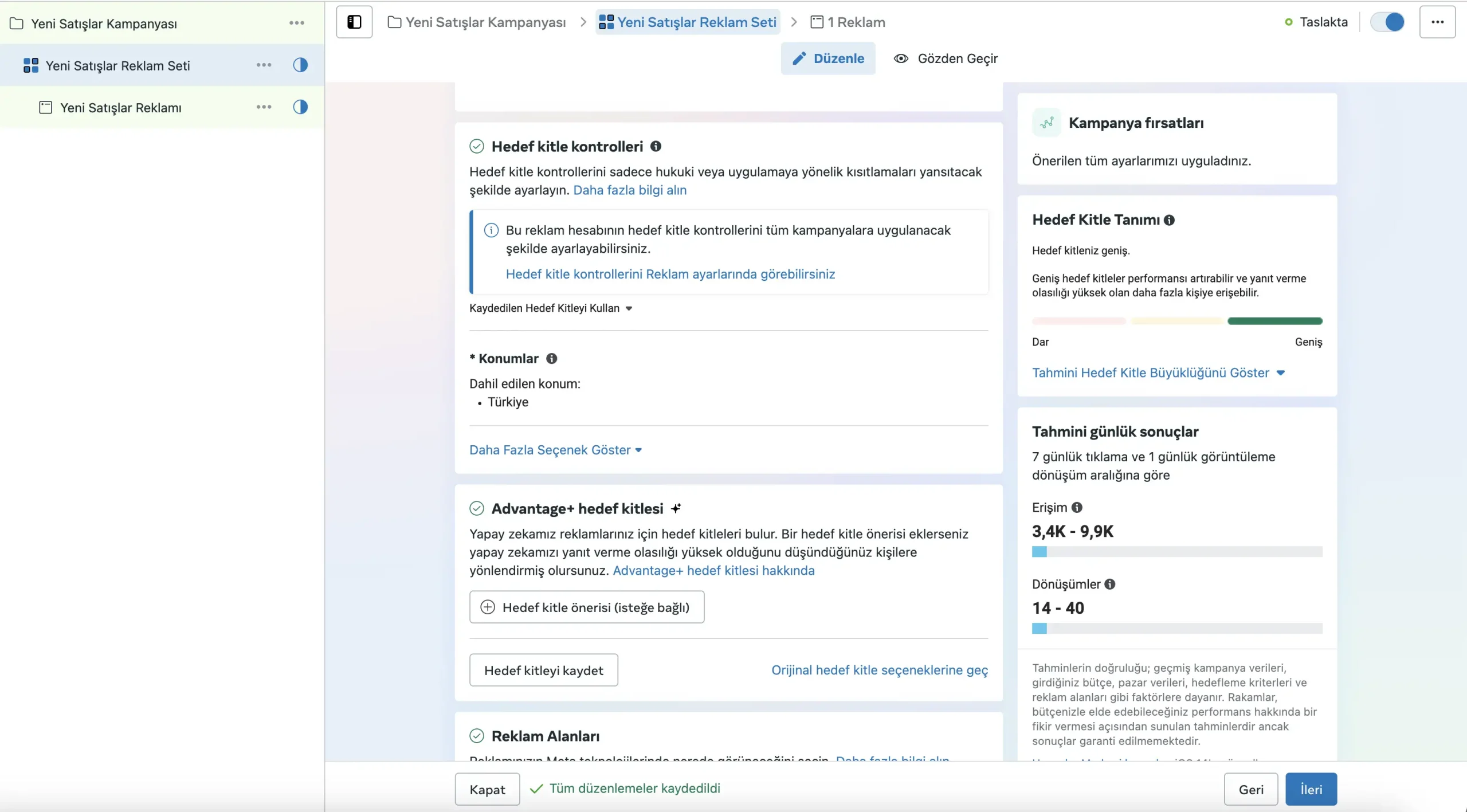
Task: Click the Erişim estimate bar
Action: coord(1177,552)
